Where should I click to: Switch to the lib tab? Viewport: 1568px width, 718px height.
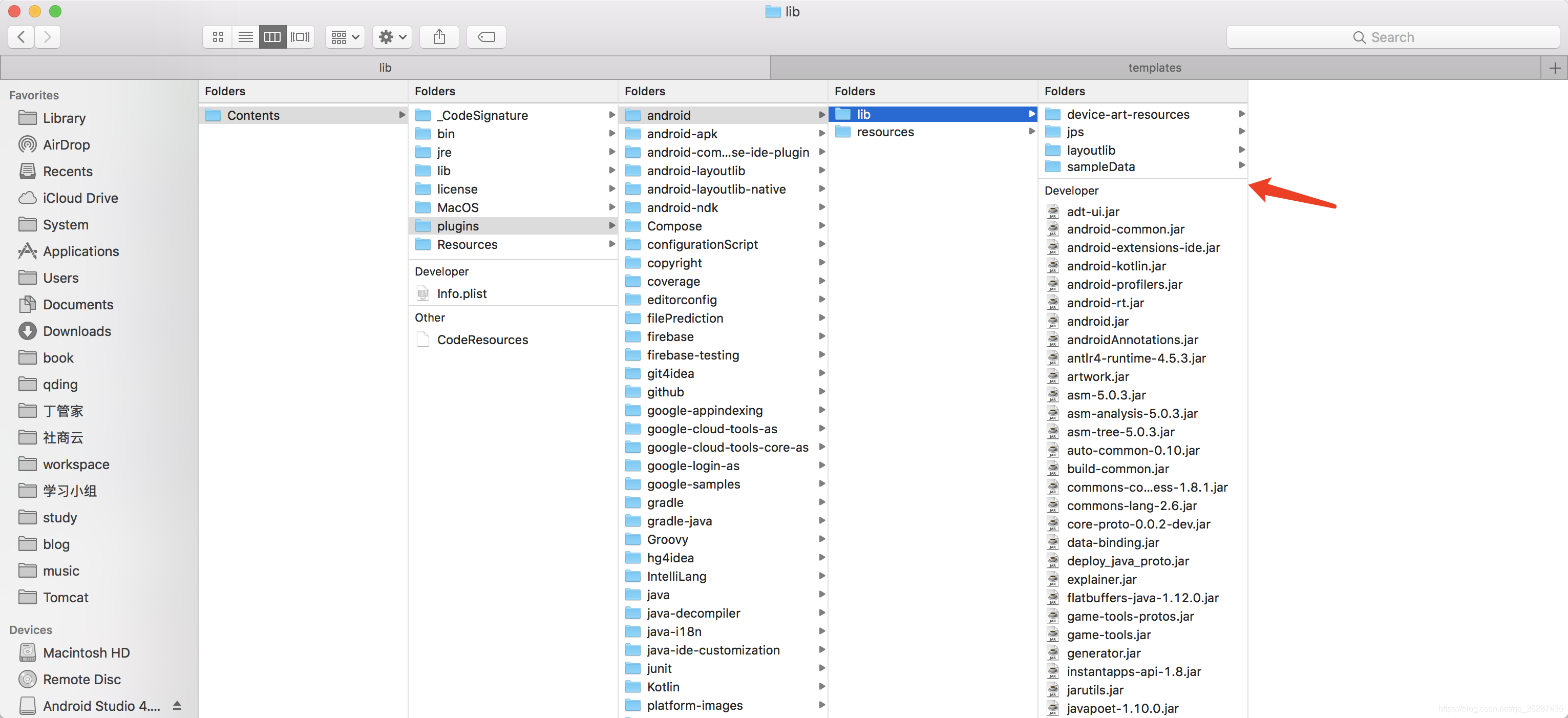click(x=385, y=68)
